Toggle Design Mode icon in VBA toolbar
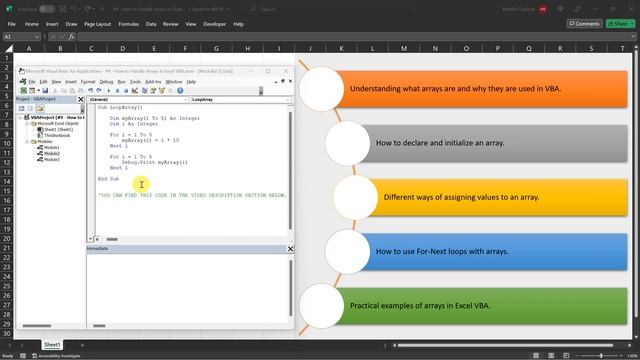640x360 pixels. pyautogui.click(x=135, y=91)
